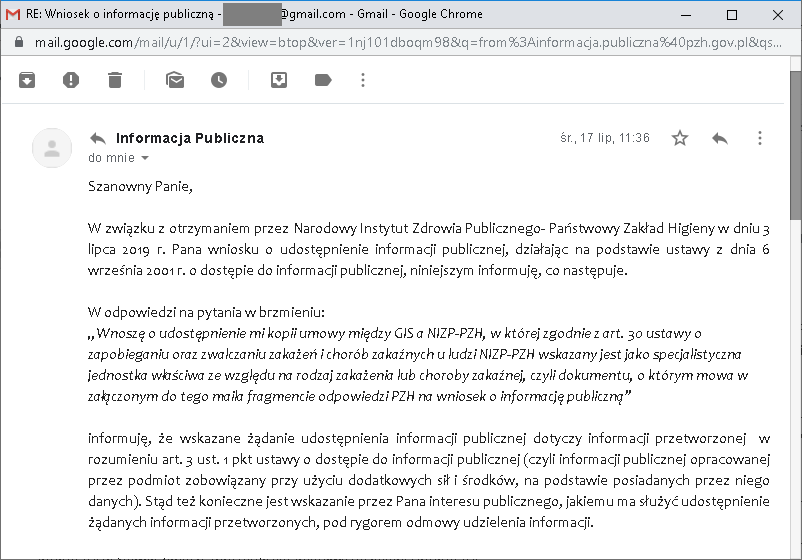Report this message as spam
This screenshot has height=560, width=802.
point(71,80)
